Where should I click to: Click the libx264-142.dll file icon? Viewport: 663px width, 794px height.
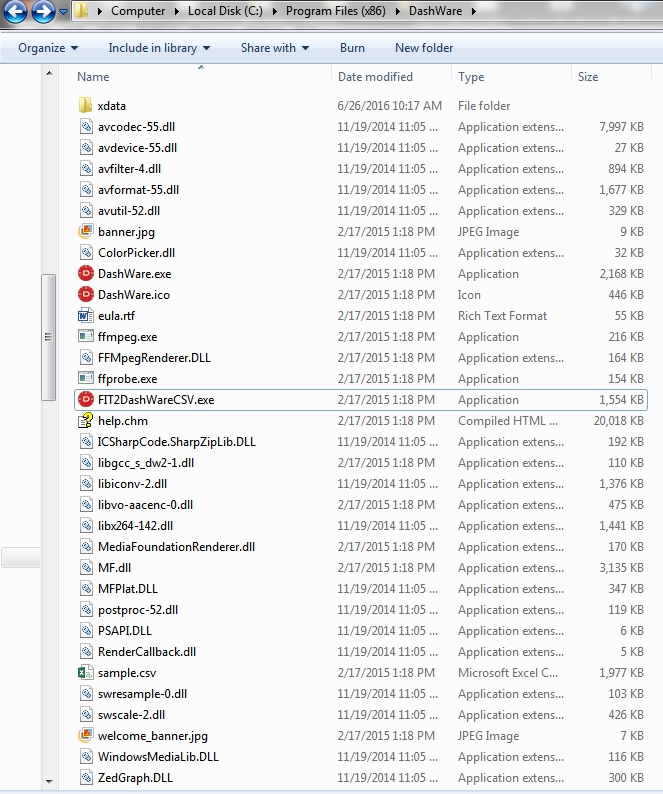pos(86,526)
